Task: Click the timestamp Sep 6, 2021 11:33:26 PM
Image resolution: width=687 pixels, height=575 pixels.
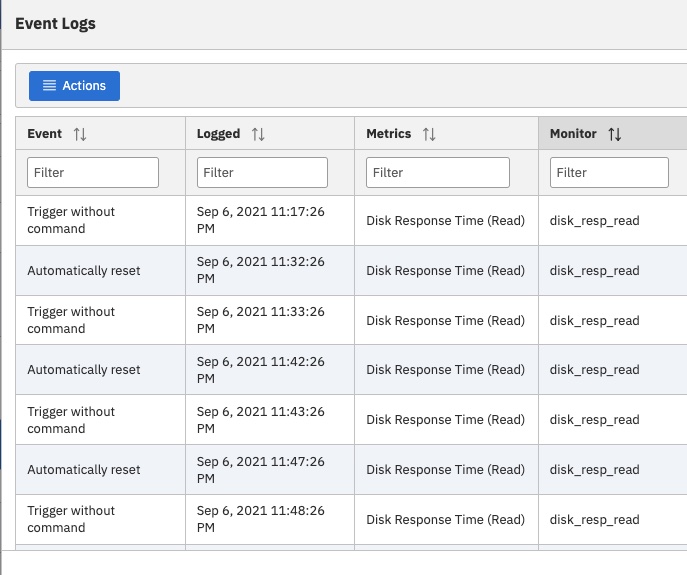Action: tap(261, 320)
